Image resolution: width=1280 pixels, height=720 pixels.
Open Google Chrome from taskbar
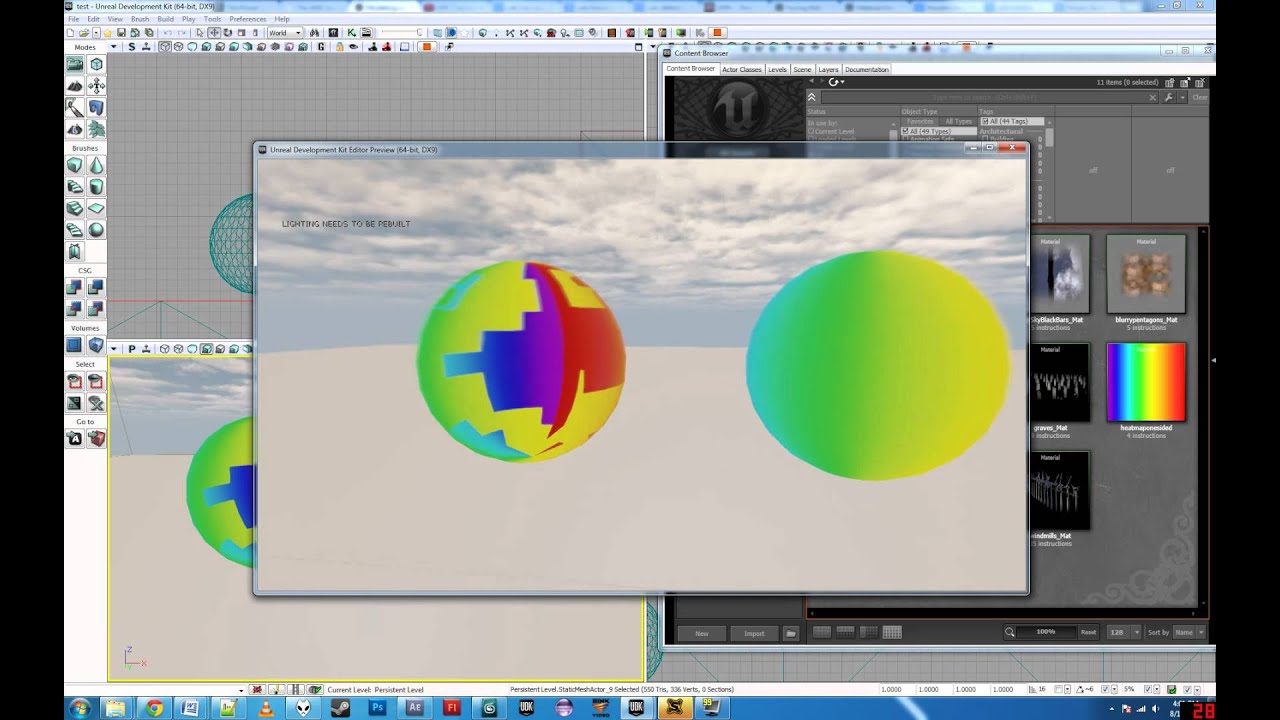coord(154,708)
